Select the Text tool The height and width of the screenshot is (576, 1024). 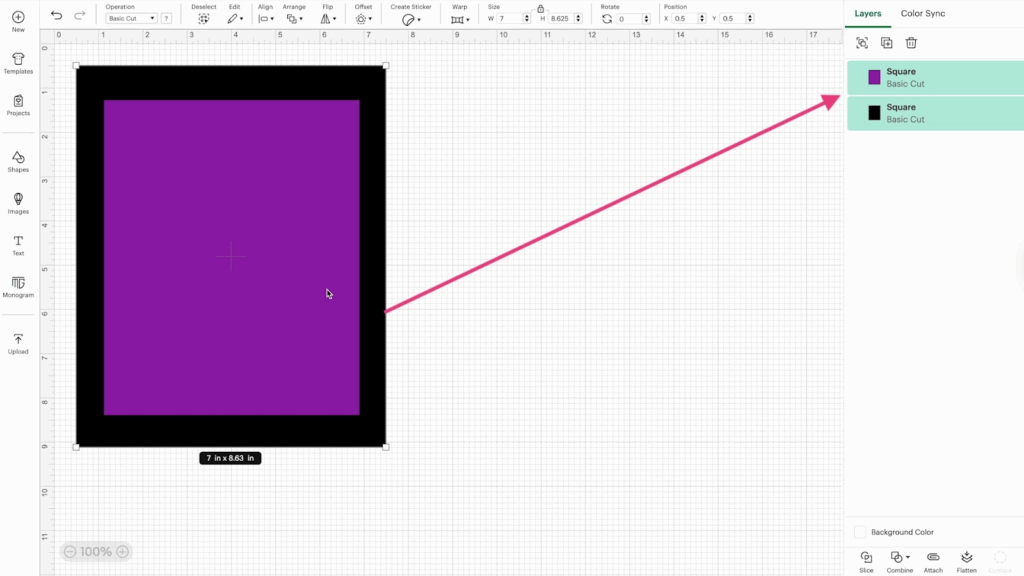(18, 245)
